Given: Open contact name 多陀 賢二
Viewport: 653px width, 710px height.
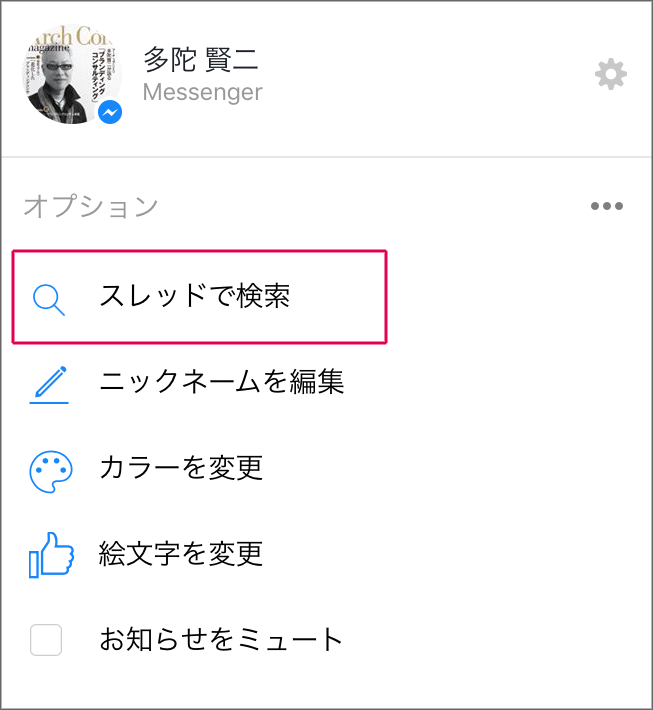Looking at the screenshot, I should 201,59.
